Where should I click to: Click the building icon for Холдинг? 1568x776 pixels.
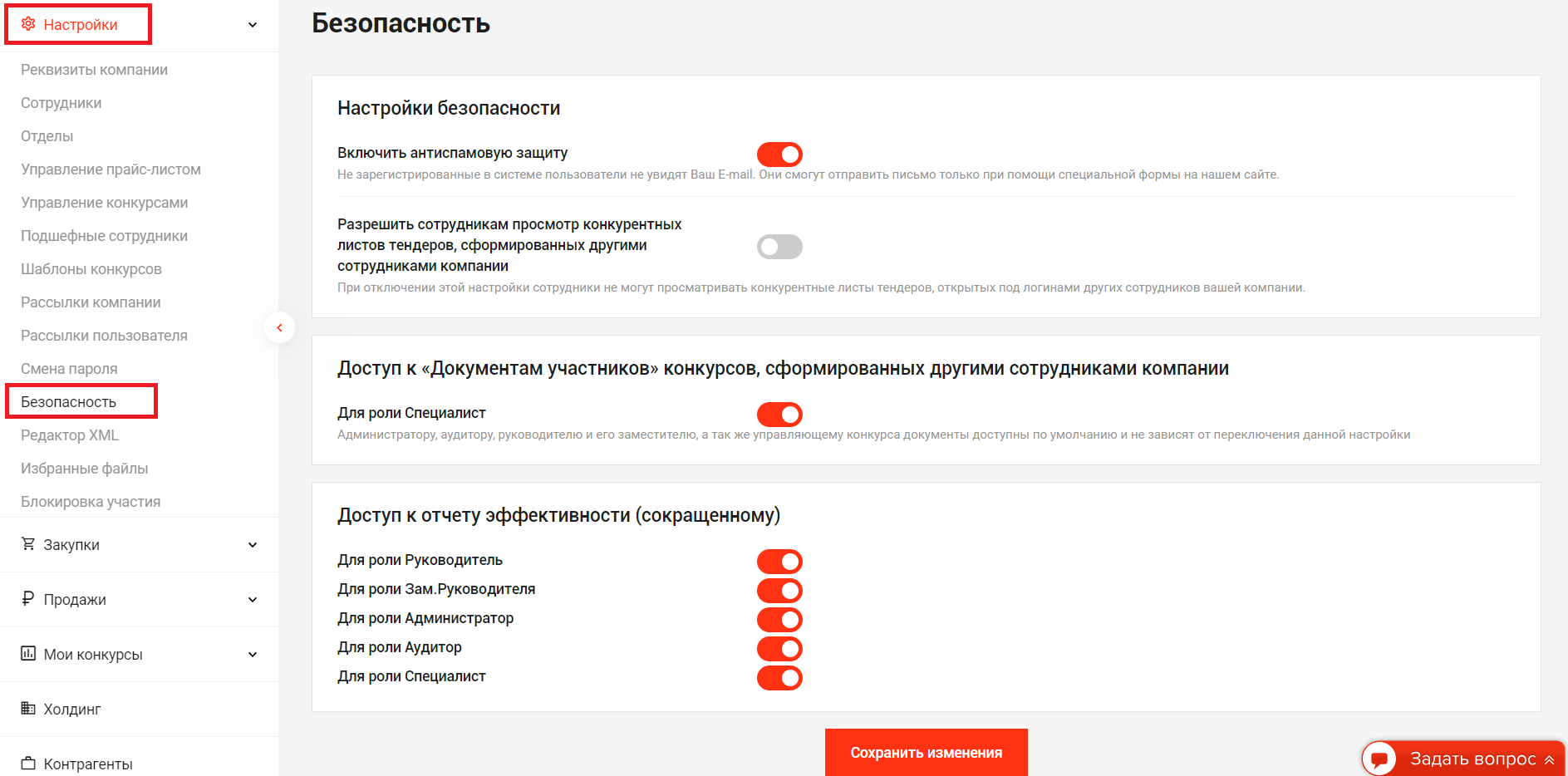(x=28, y=709)
